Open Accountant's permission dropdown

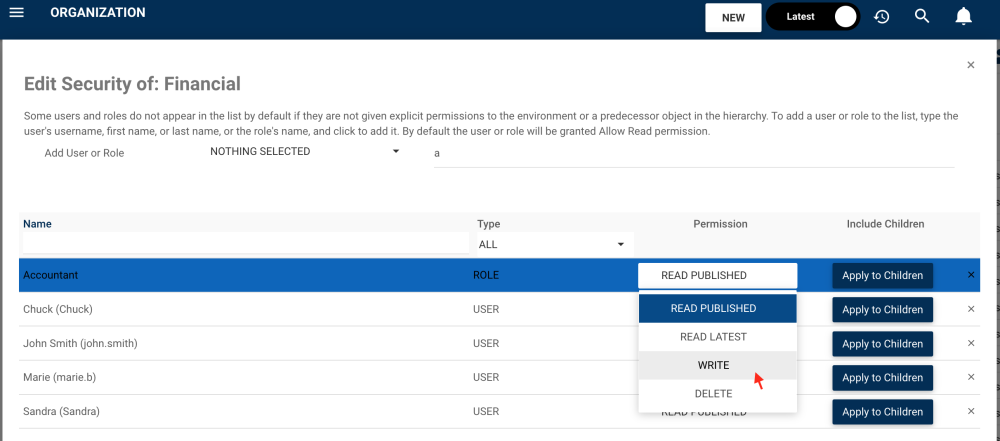(x=717, y=276)
